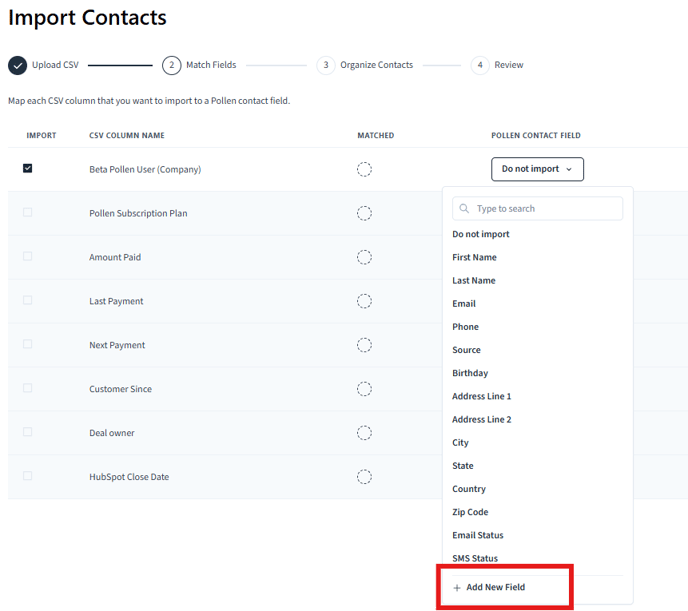This screenshot has height=611, width=688.
Task: Pick the Zip Code field option
Action: (470, 512)
